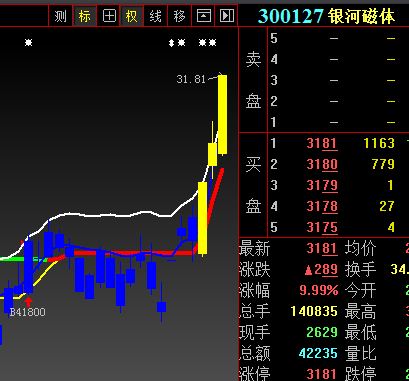Click the 移 toolbar button
The image size is (409, 381).
point(179,16)
